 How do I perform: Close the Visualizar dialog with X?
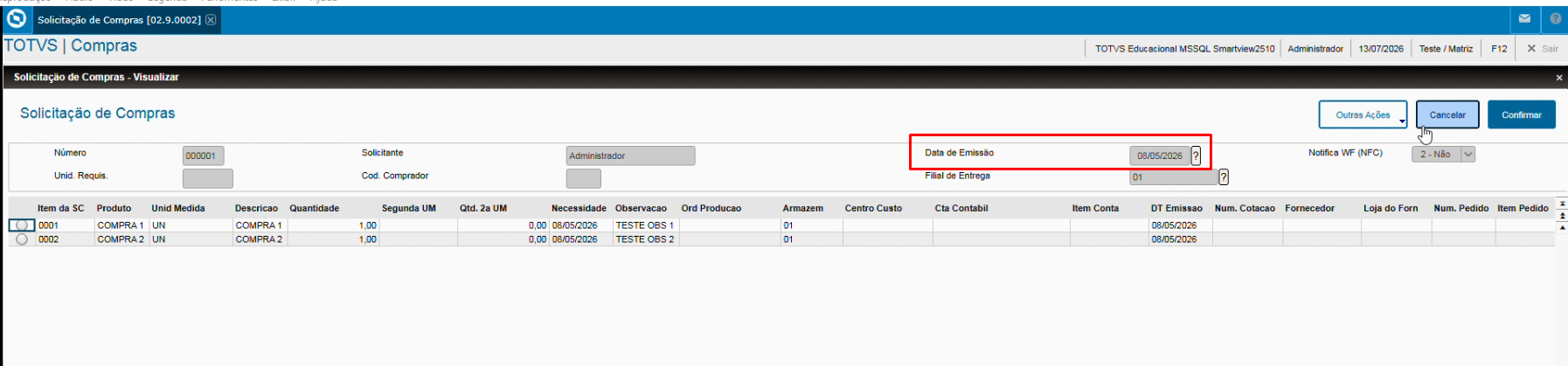click(1558, 78)
